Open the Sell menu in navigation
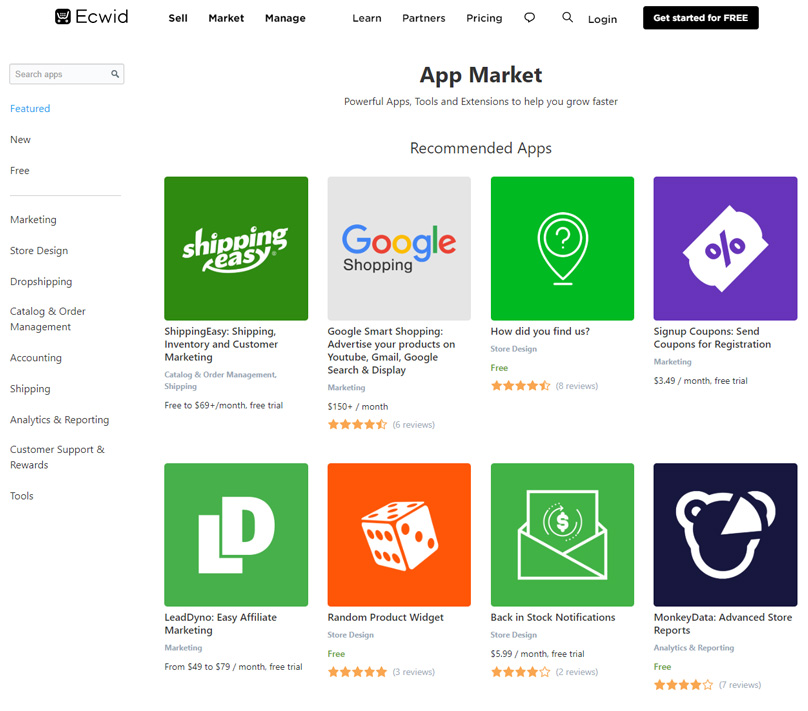Viewport: 808px width, 711px height. tap(178, 18)
